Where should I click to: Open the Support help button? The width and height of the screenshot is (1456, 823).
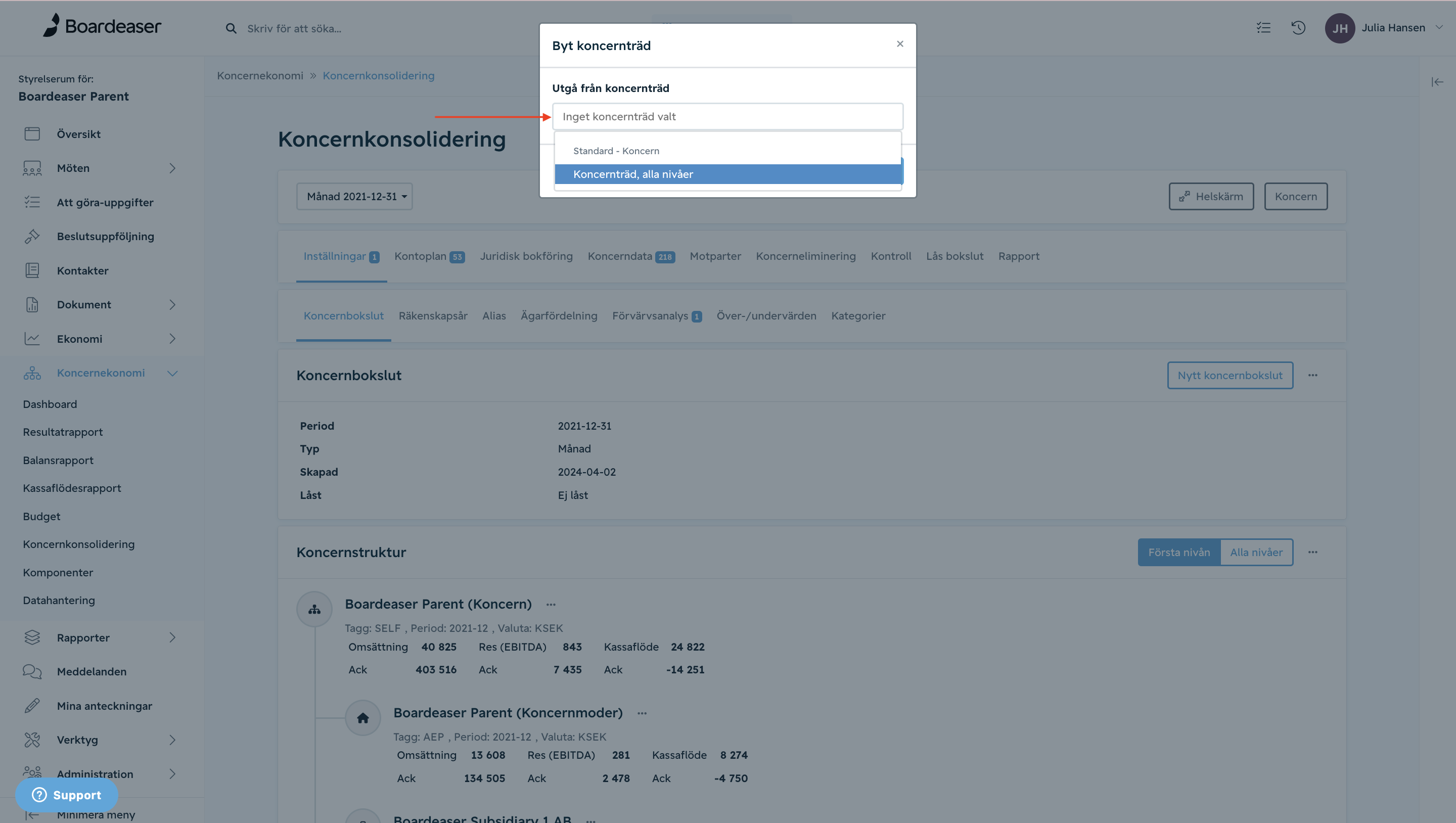tap(67, 795)
